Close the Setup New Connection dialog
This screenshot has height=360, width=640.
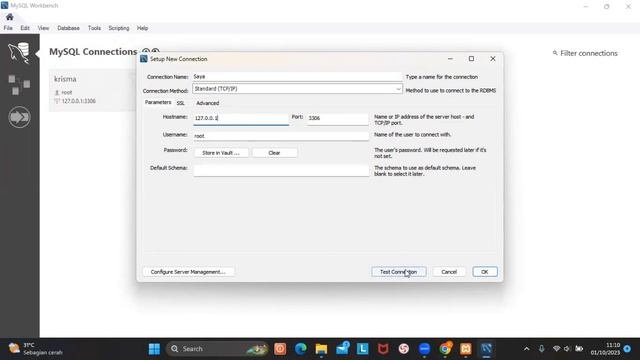tap(493, 59)
